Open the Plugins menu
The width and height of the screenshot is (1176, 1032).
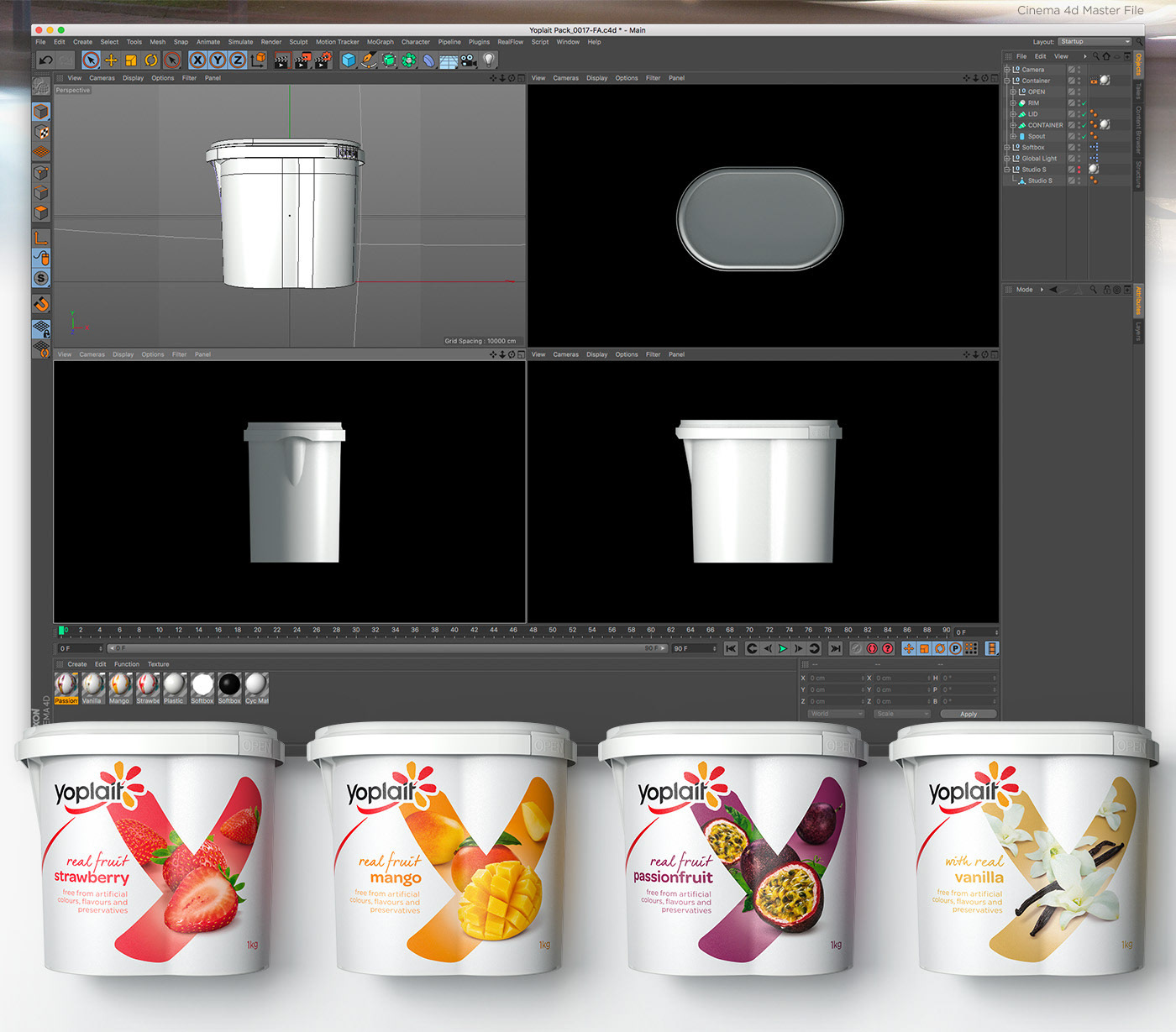click(479, 42)
